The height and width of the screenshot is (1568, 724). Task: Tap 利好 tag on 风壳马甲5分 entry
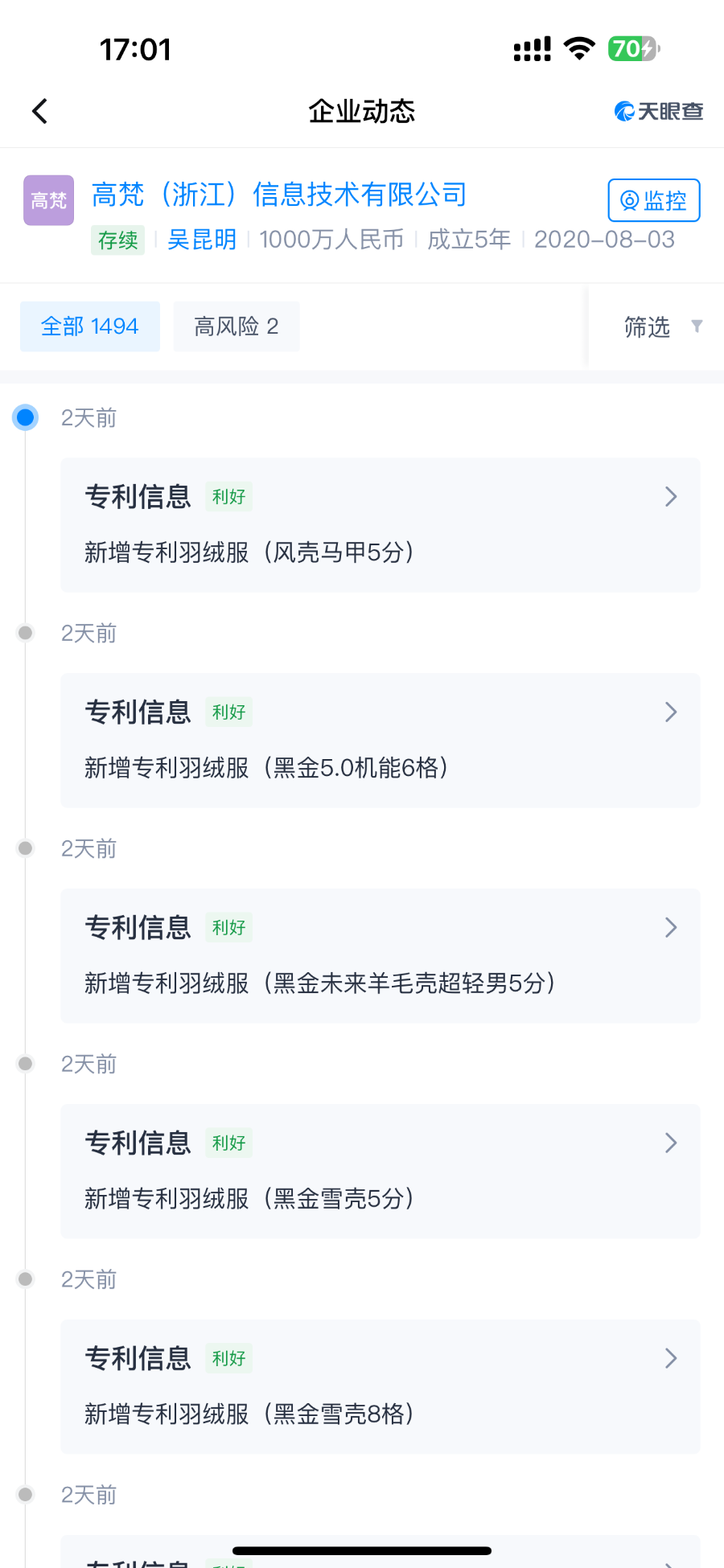click(x=228, y=497)
